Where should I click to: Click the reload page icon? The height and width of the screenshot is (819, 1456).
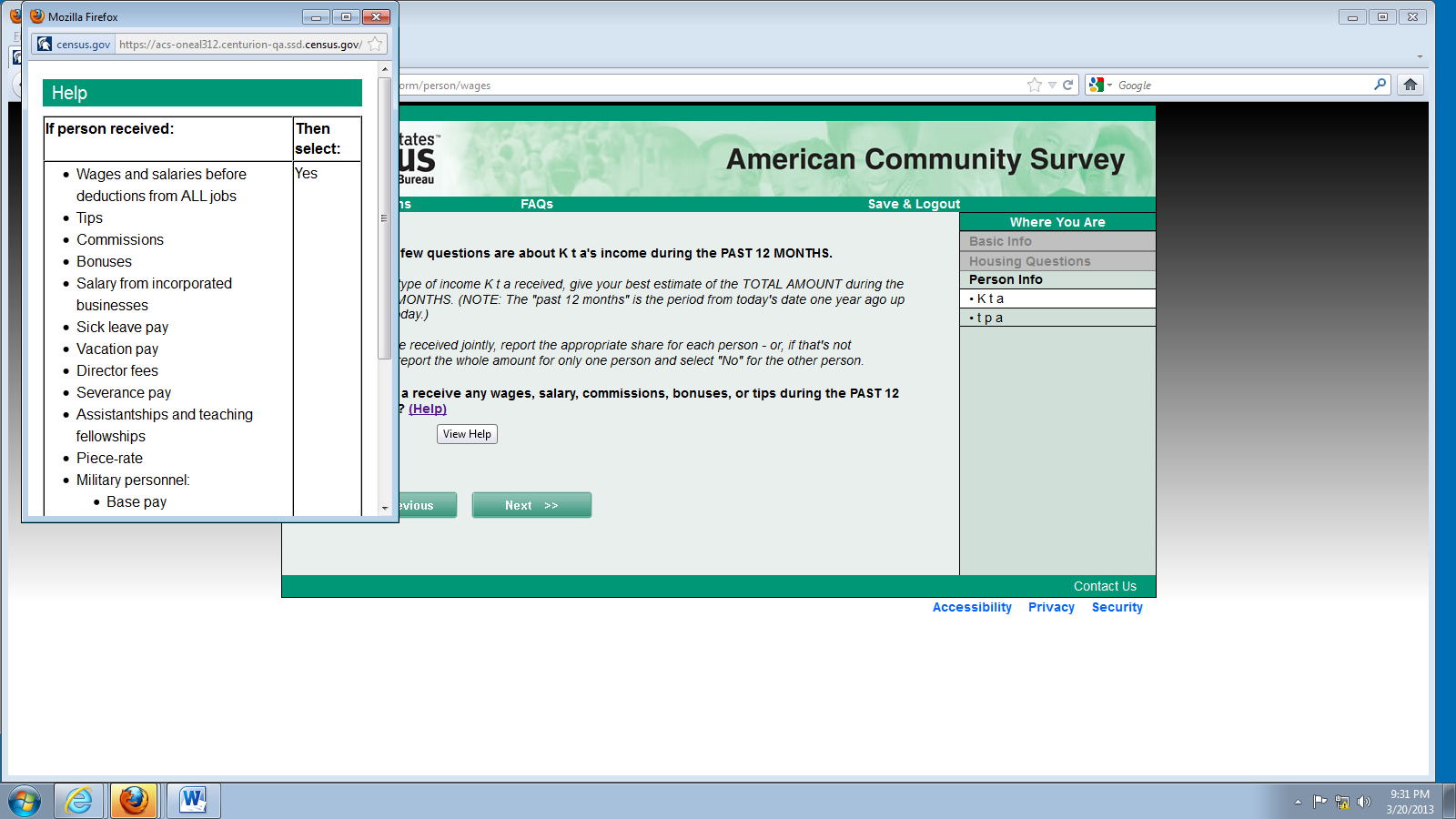pyautogui.click(x=1068, y=85)
